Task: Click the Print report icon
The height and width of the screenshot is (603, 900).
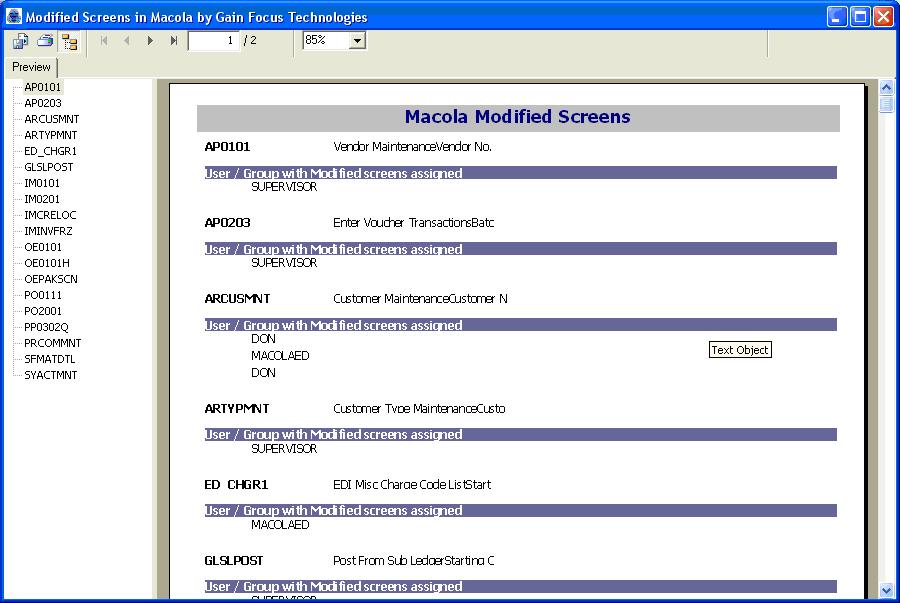Action: pyautogui.click(x=45, y=41)
